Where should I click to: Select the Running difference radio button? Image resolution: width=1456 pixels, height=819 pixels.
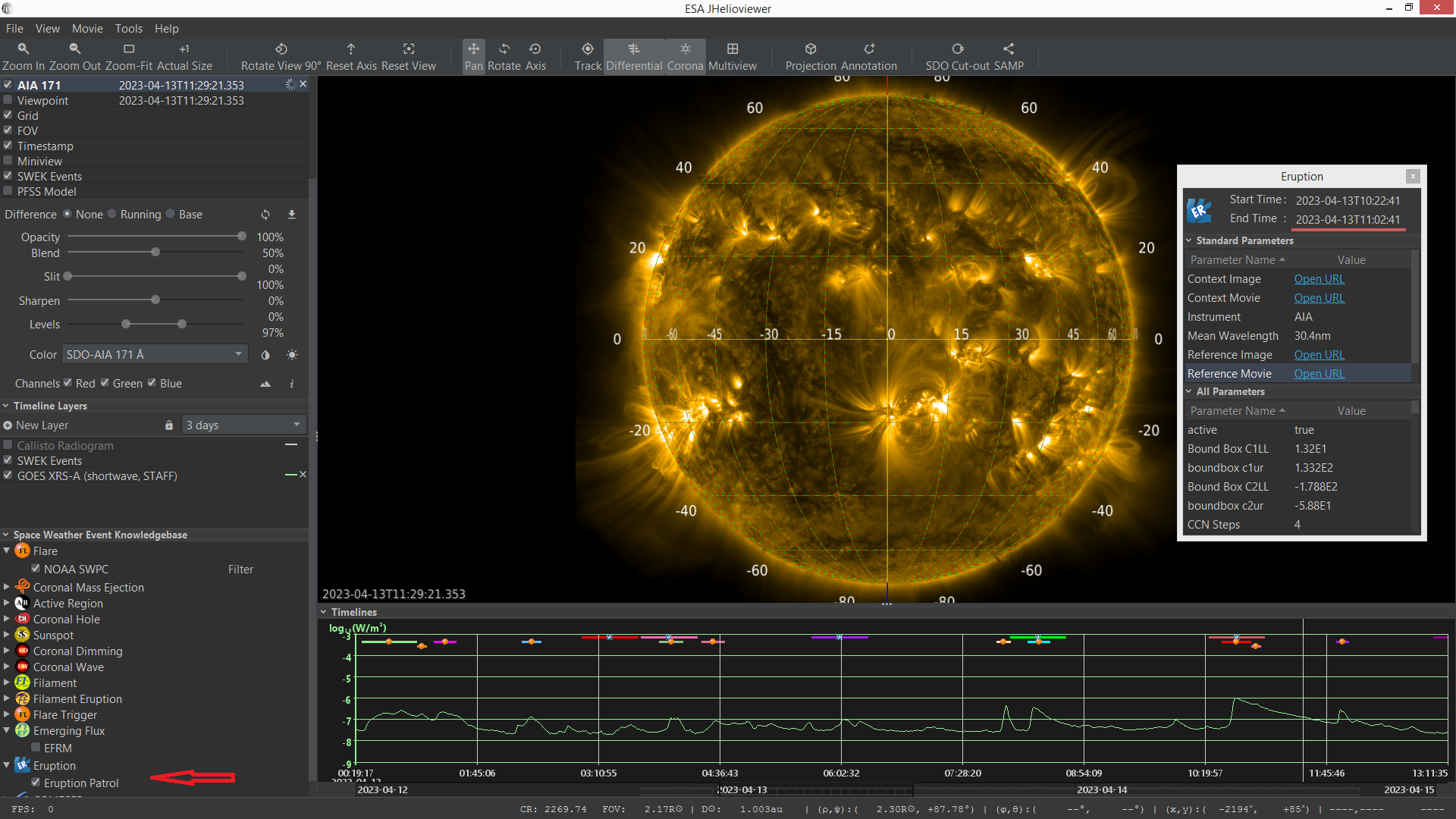113,214
